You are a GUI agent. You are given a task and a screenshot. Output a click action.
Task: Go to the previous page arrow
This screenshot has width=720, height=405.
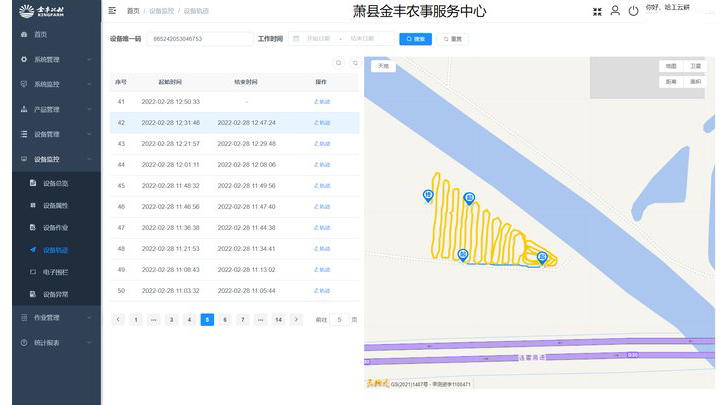coord(118,320)
